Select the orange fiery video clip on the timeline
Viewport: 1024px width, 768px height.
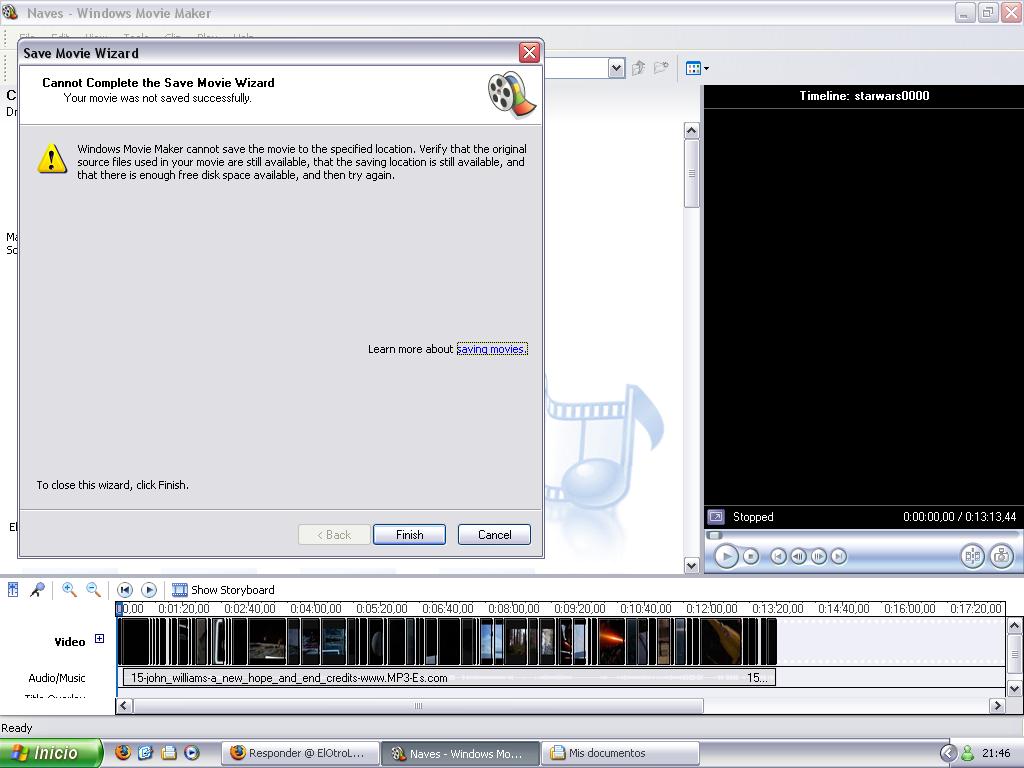[x=611, y=641]
